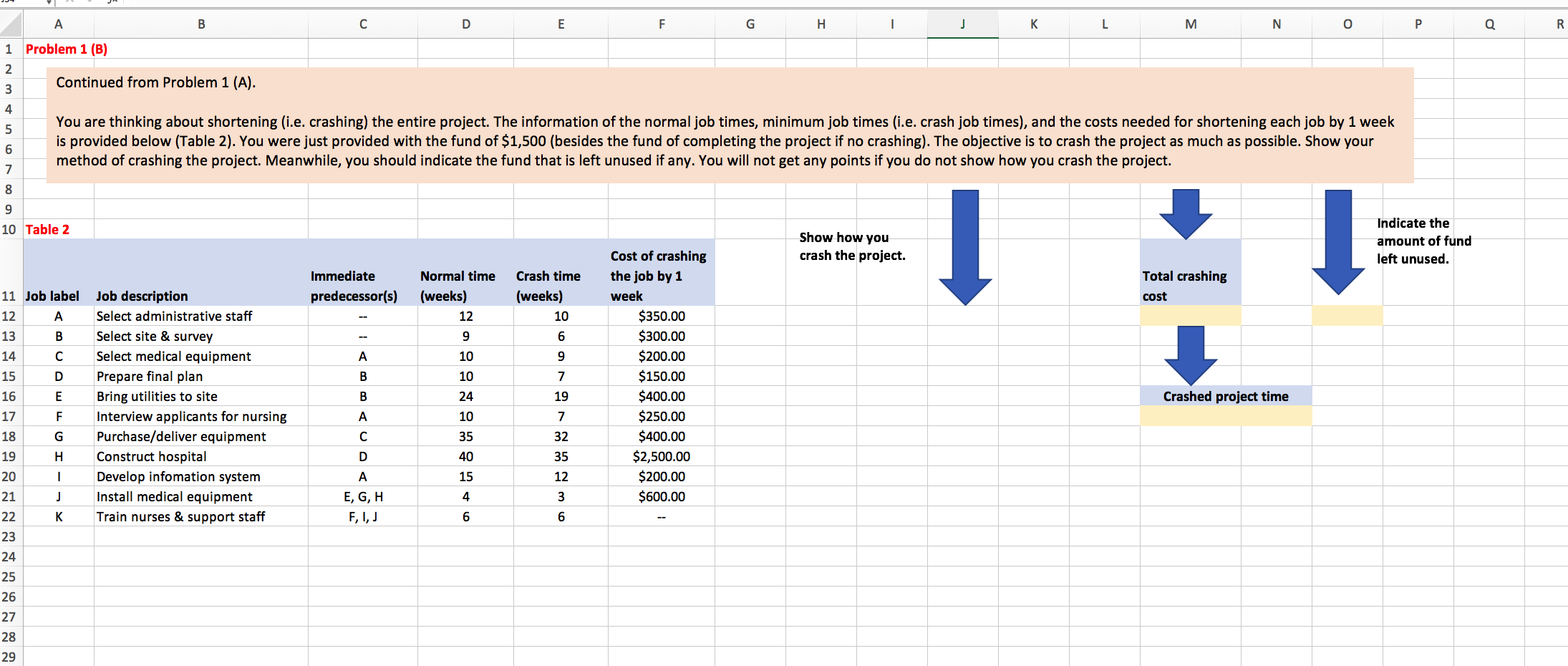The width and height of the screenshot is (1568, 666).
Task: Select the $600.00 crashing cost cell
Action: (662, 496)
